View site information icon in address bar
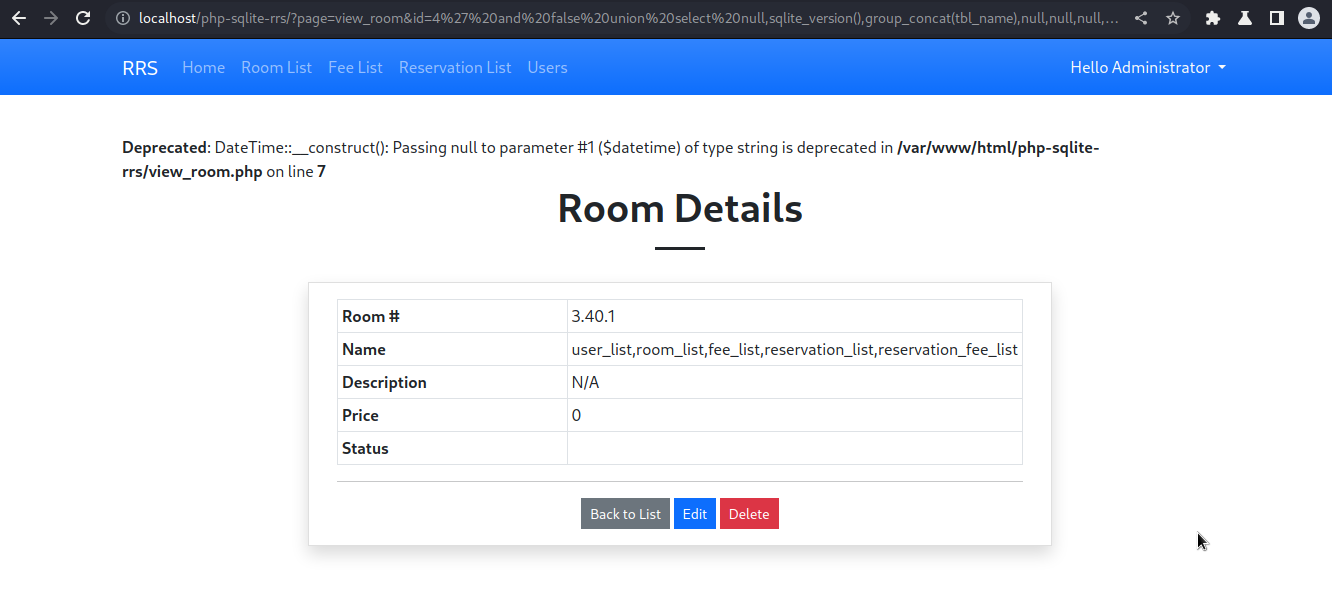Viewport: 1332px width, 611px height. pos(123,18)
